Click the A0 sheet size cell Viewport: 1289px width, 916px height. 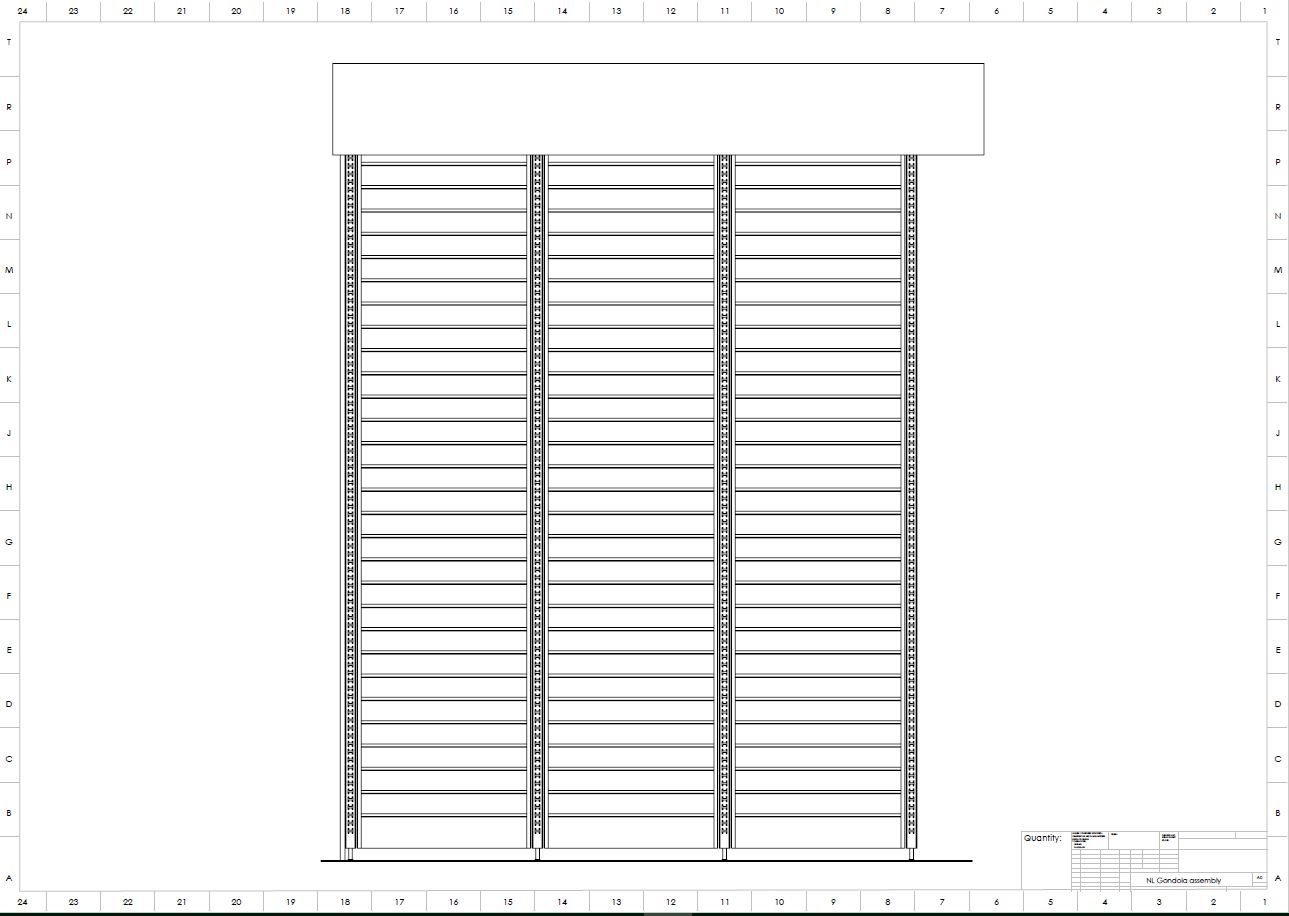[x=1259, y=878]
